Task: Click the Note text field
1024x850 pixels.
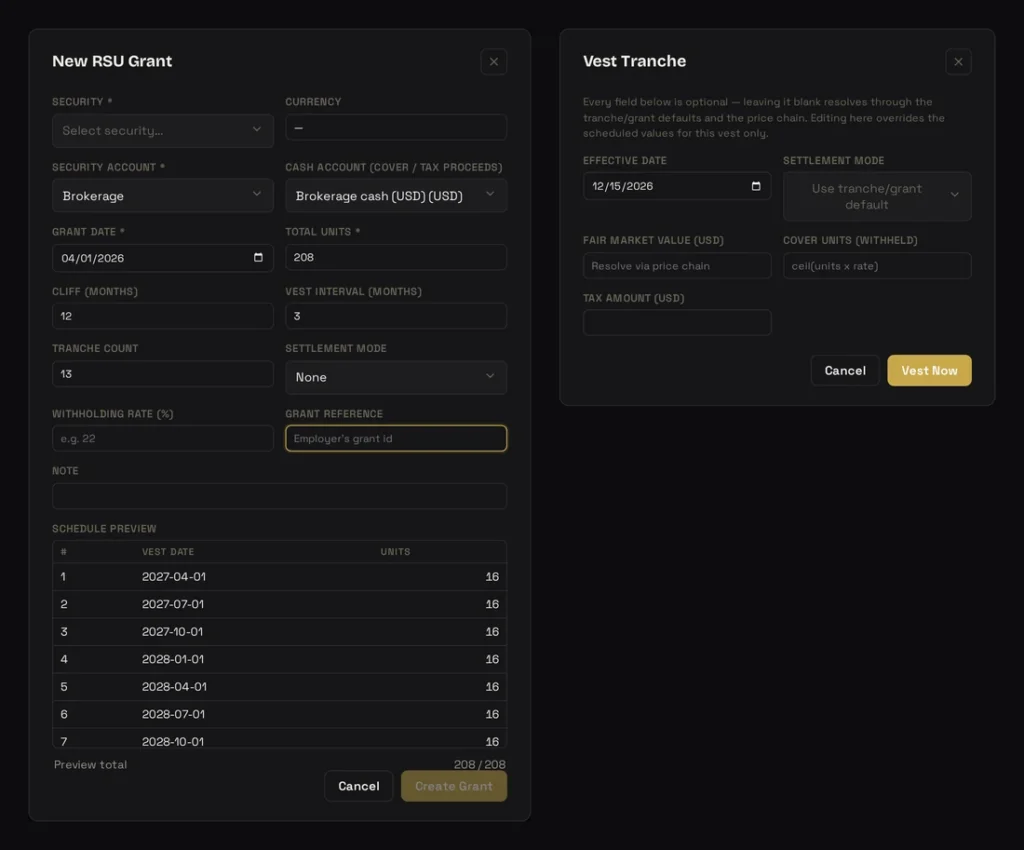Action: pos(280,496)
